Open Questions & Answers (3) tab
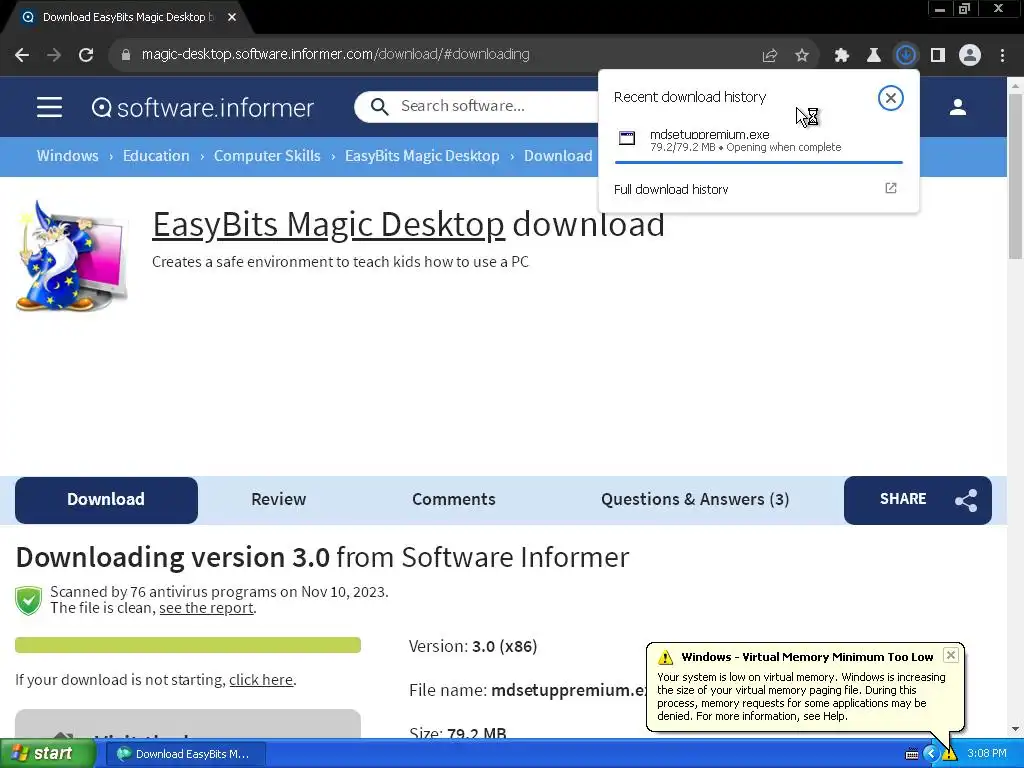This screenshot has width=1024, height=768. coord(695,500)
